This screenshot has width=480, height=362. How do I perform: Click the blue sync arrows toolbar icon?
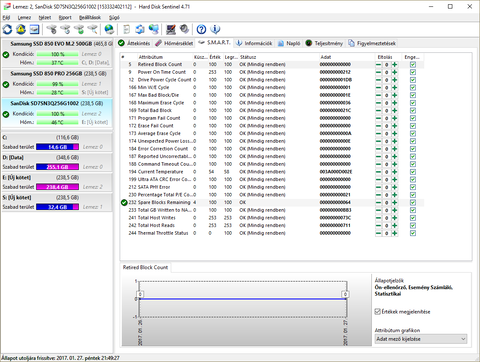(140, 29)
